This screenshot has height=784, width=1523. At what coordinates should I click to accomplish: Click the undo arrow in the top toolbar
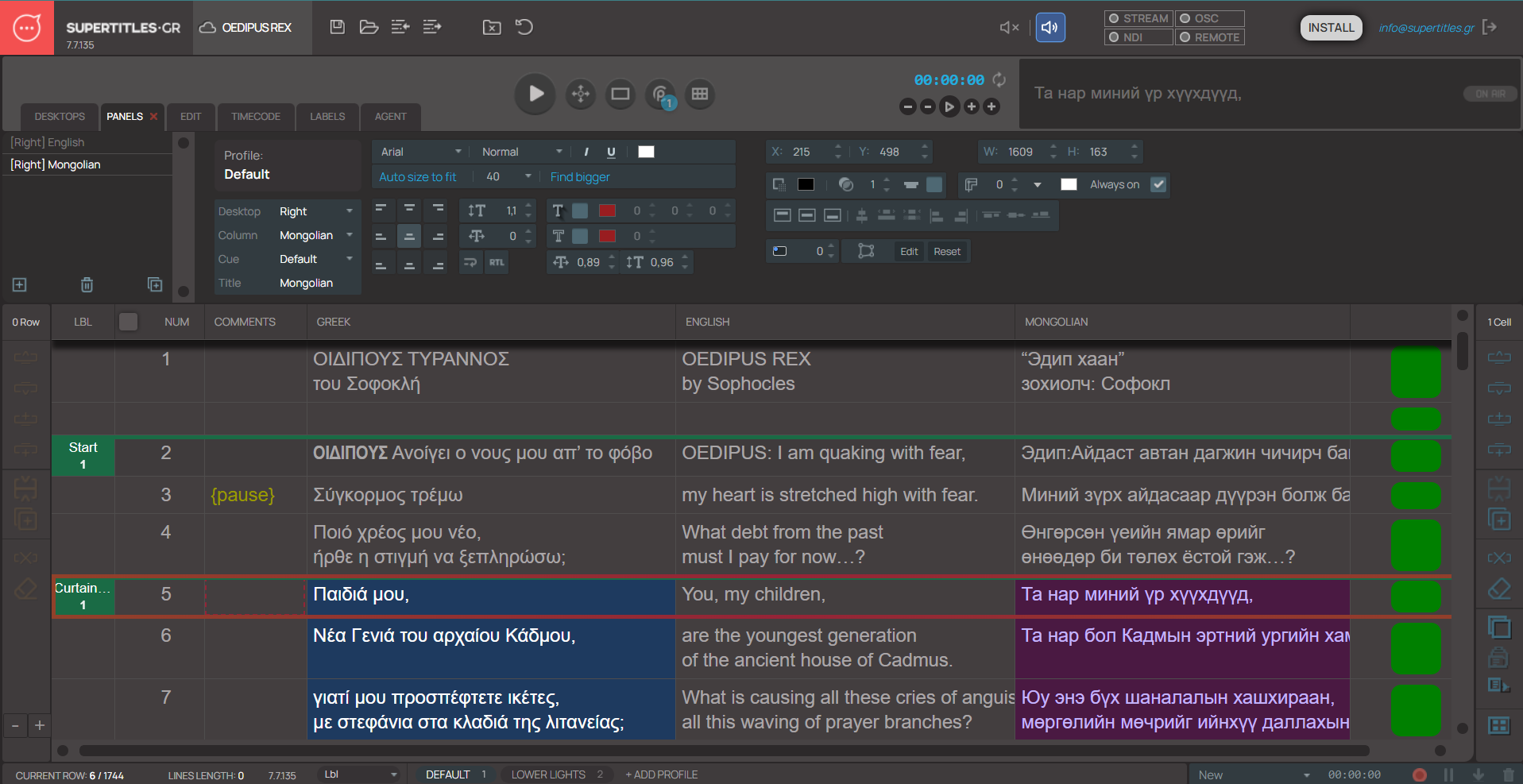[524, 27]
